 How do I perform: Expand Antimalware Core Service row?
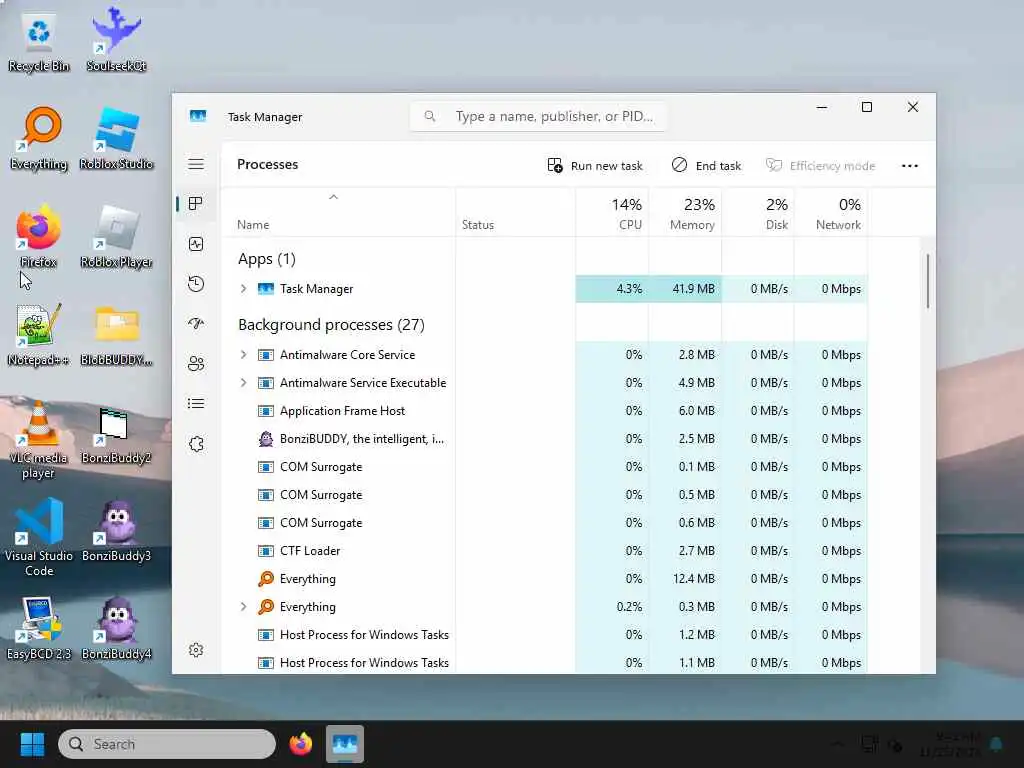tap(243, 355)
